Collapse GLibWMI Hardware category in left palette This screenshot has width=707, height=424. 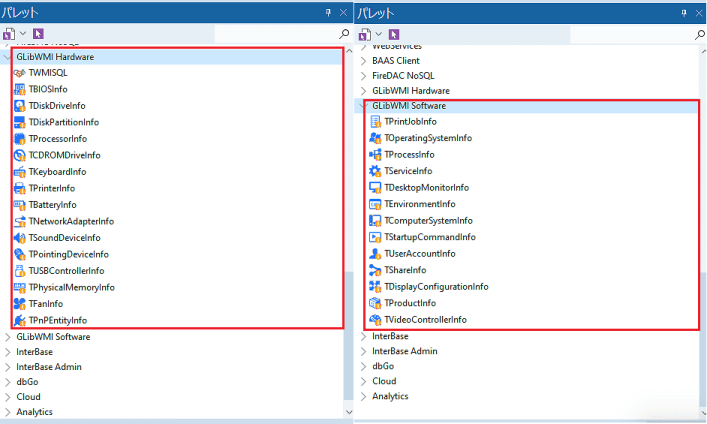7,57
